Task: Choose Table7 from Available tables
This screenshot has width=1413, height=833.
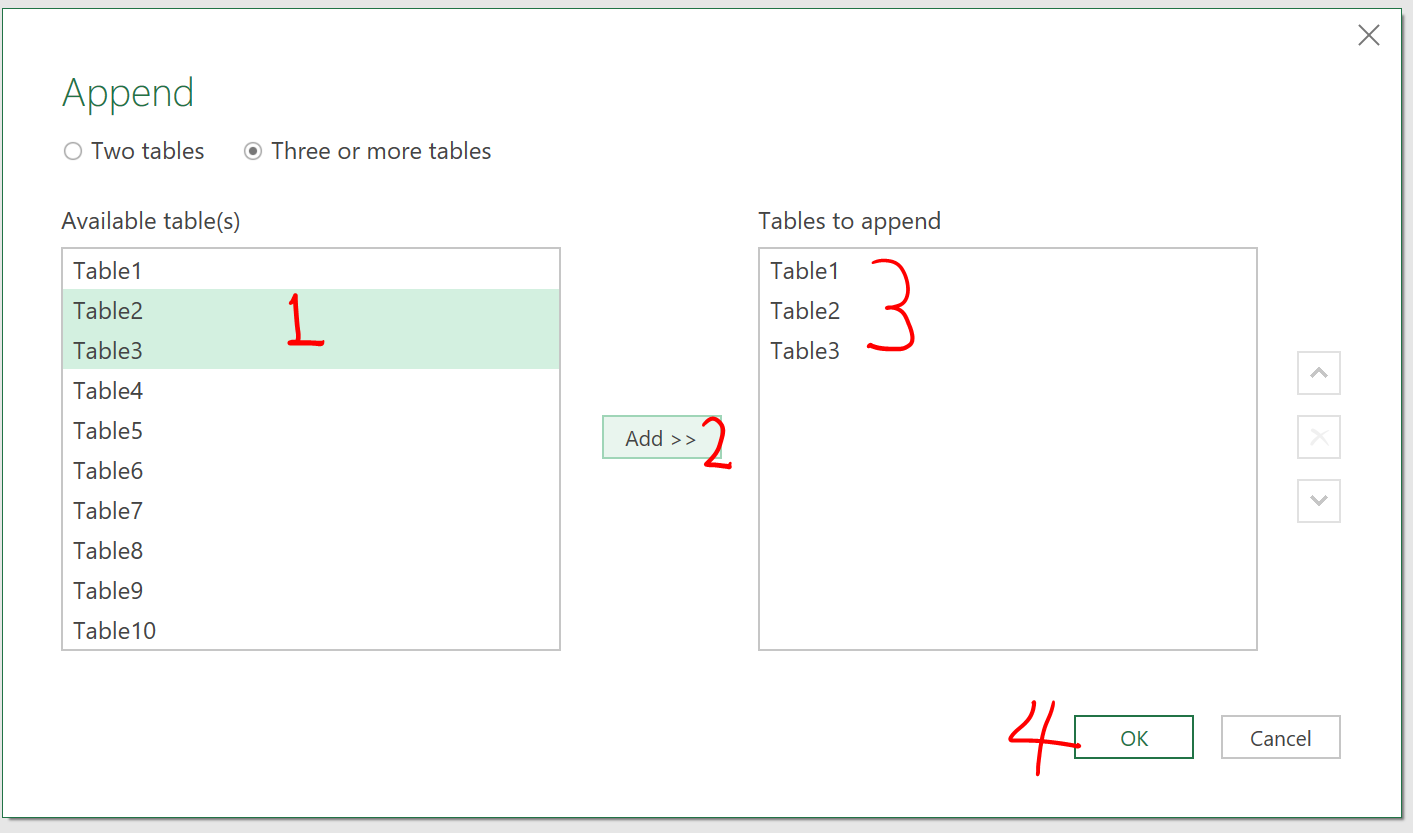Action: 108,511
